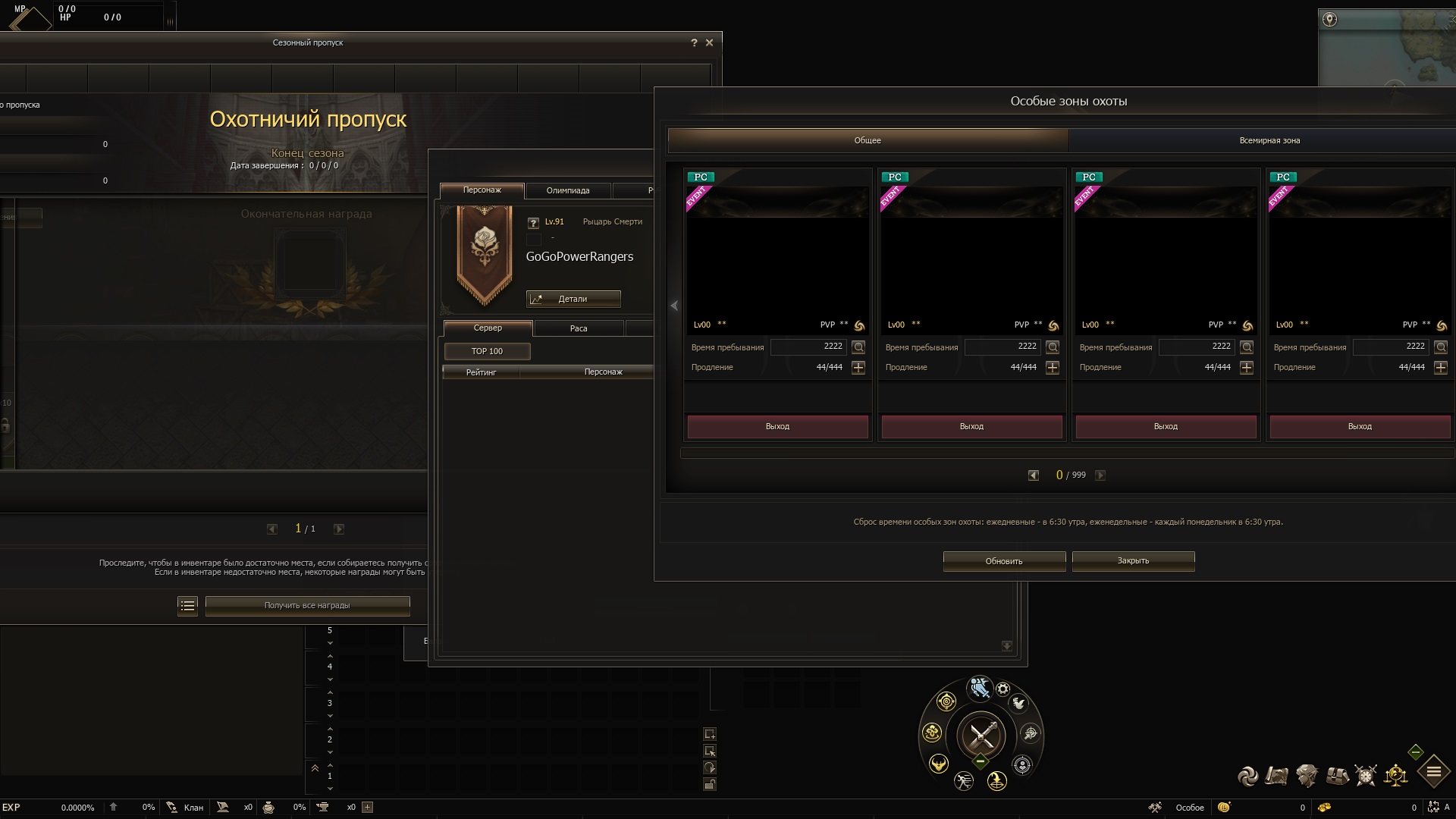Click next page arrow beside 0 / 999
The width and height of the screenshot is (1456, 819).
[1100, 475]
